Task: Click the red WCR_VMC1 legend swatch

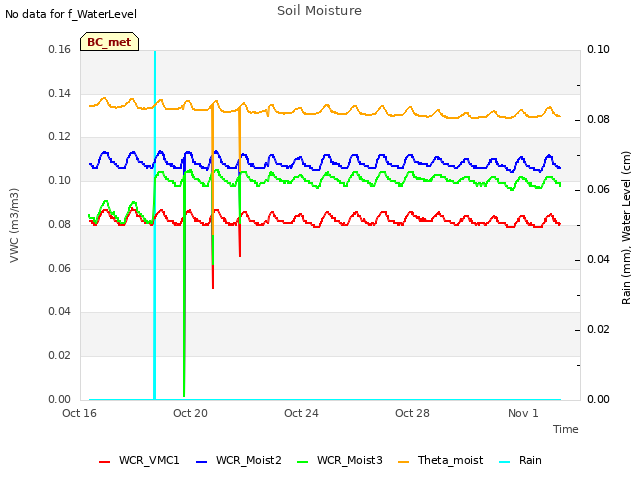Action: click(104, 462)
